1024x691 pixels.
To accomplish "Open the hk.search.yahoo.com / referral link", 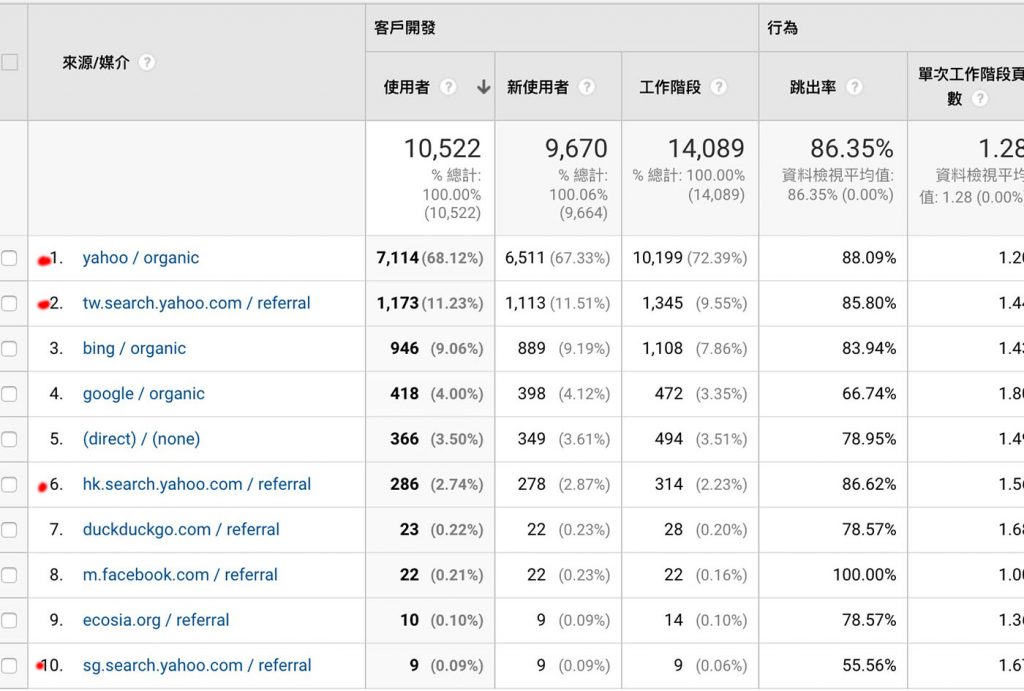I will point(197,484).
